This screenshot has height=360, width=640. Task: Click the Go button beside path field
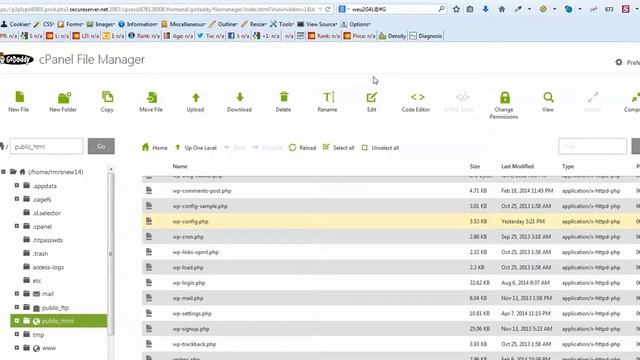[x=101, y=146]
